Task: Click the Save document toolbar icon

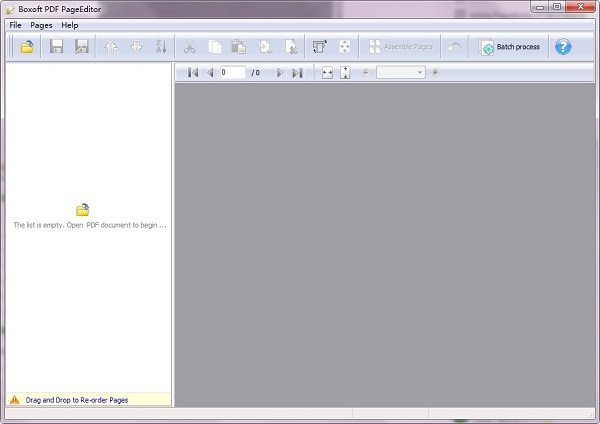Action: click(57, 47)
